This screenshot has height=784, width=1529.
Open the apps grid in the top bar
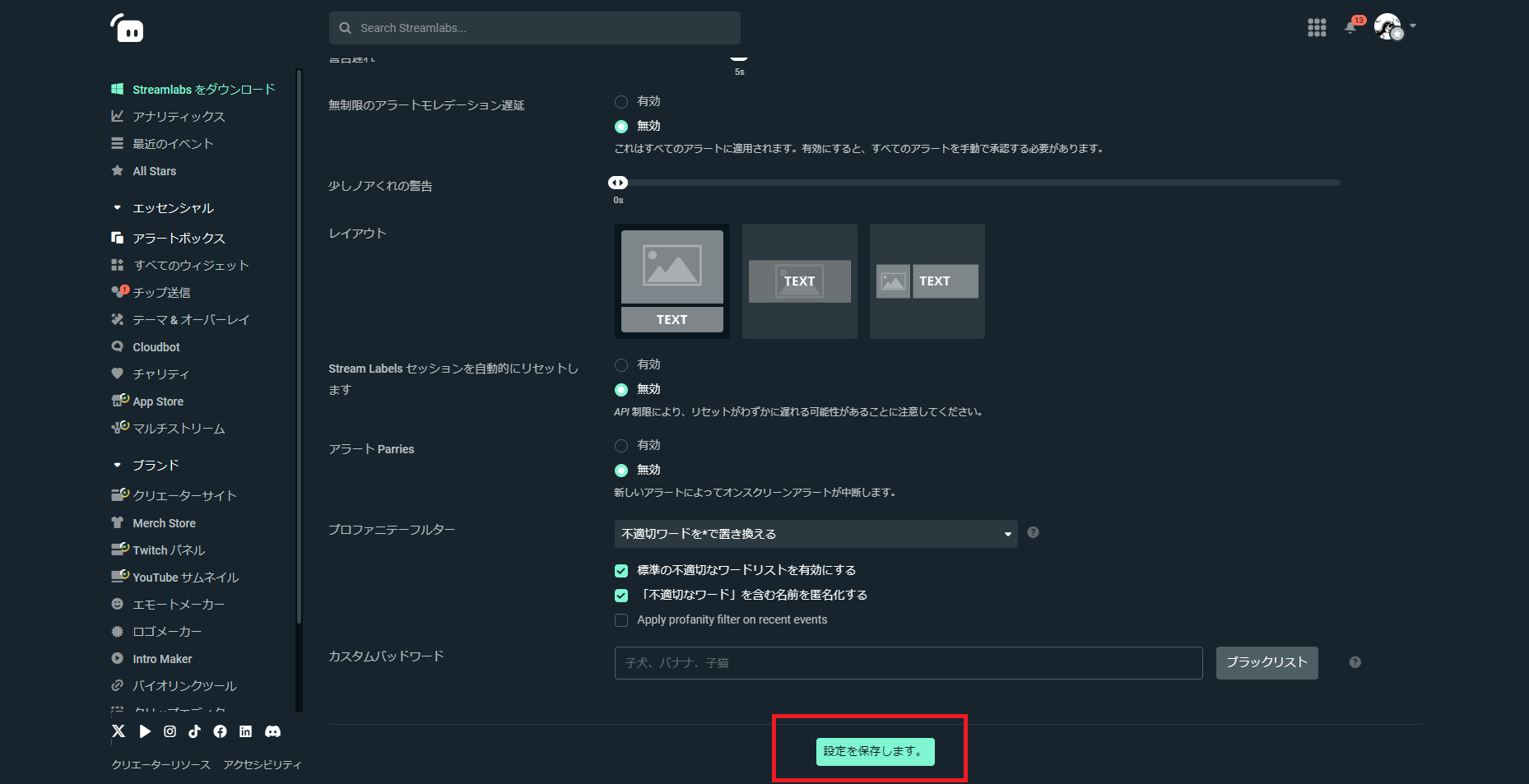(x=1317, y=27)
